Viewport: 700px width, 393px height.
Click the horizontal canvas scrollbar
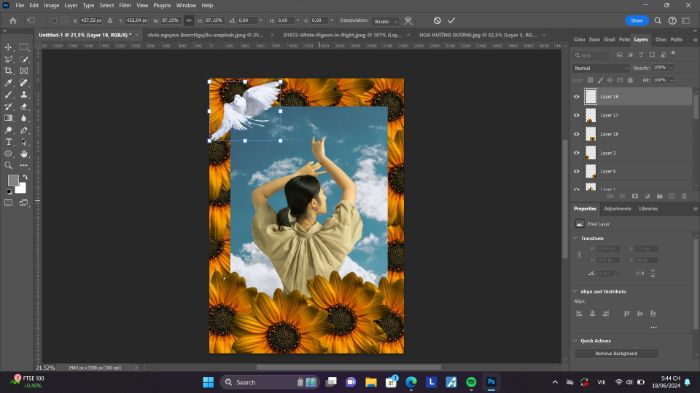pos(349,368)
